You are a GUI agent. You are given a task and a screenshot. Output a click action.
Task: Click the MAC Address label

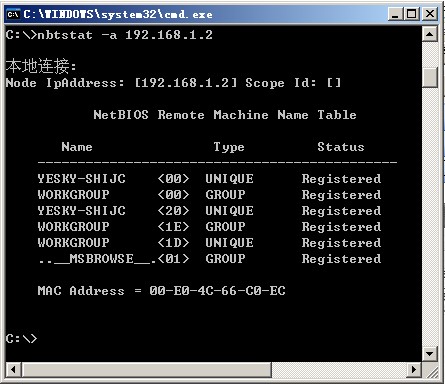click(81, 291)
